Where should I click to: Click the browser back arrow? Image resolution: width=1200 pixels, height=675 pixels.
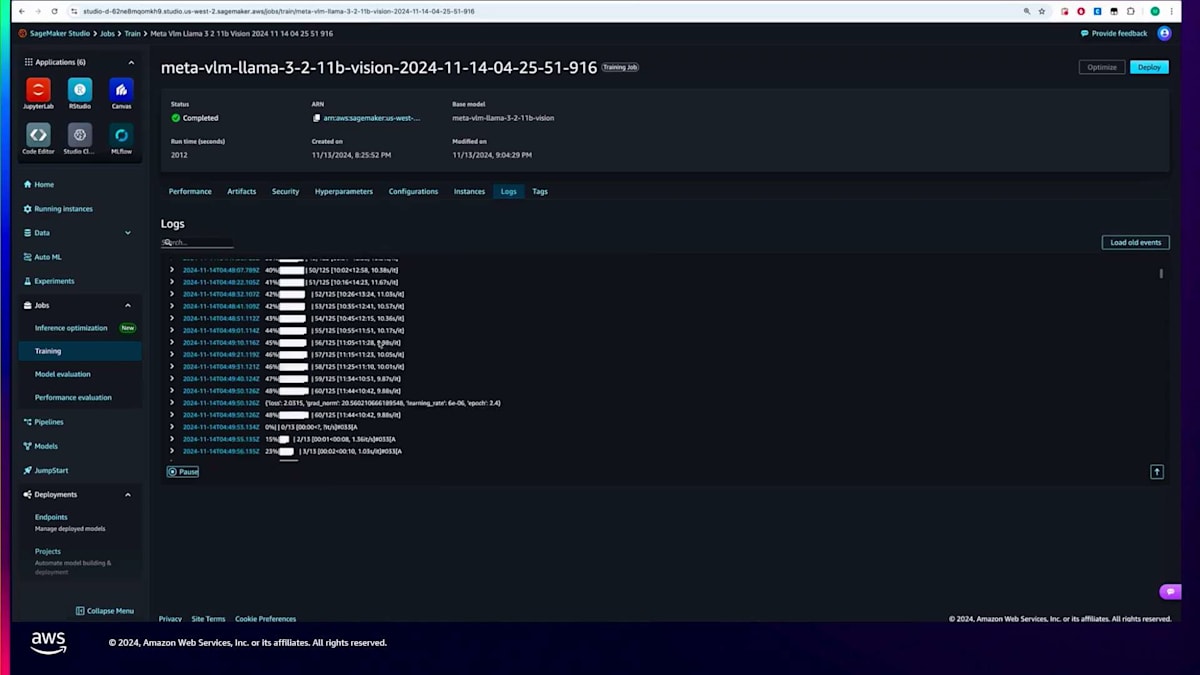[20, 11]
